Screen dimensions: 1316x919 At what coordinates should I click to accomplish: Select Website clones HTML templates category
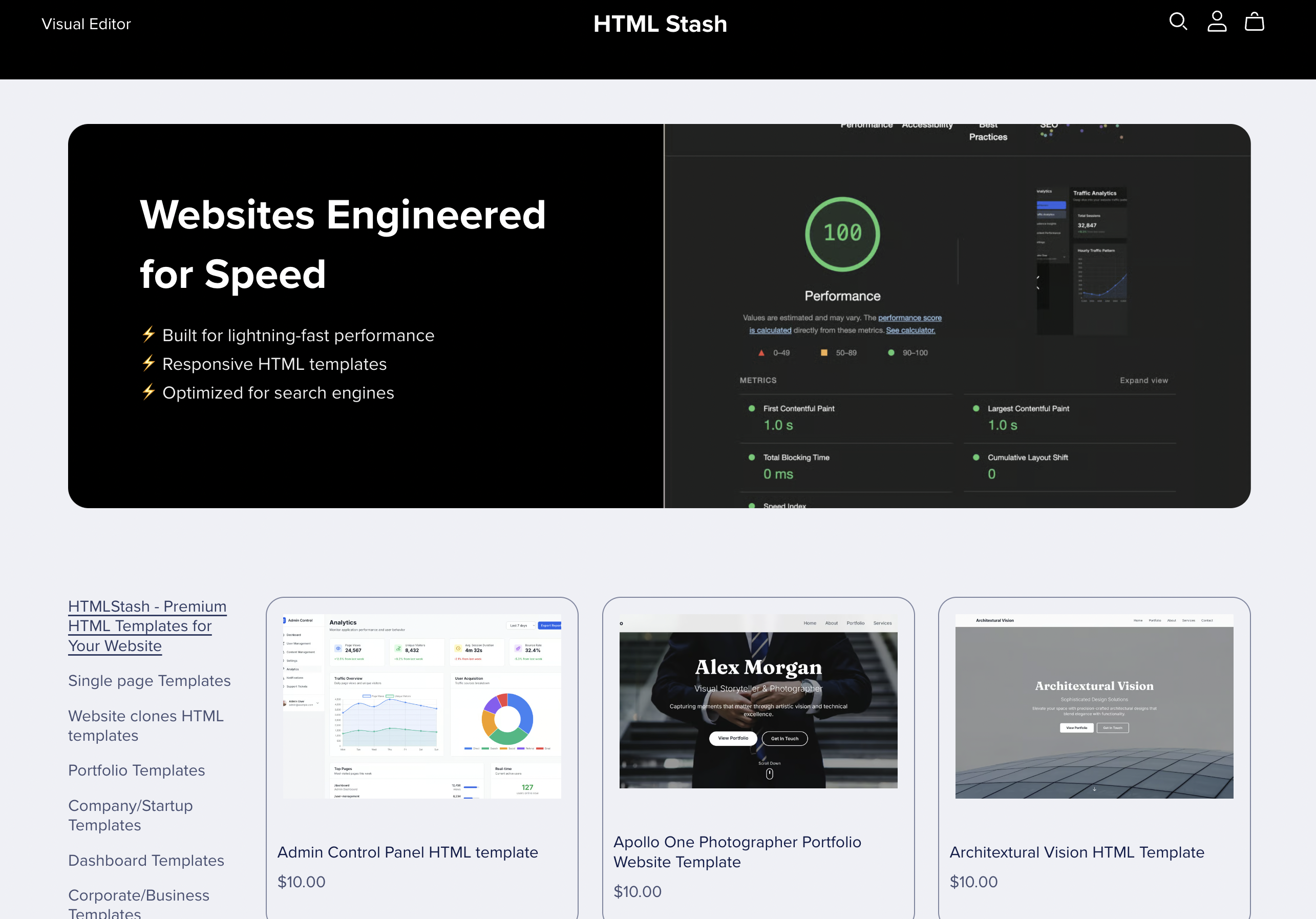[x=145, y=726]
